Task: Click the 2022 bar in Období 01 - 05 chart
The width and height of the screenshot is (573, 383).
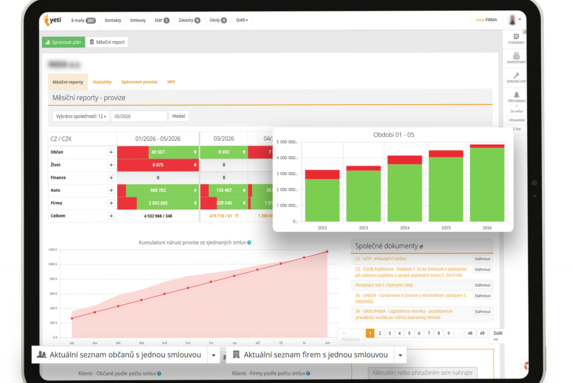Action: tap(322, 196)
